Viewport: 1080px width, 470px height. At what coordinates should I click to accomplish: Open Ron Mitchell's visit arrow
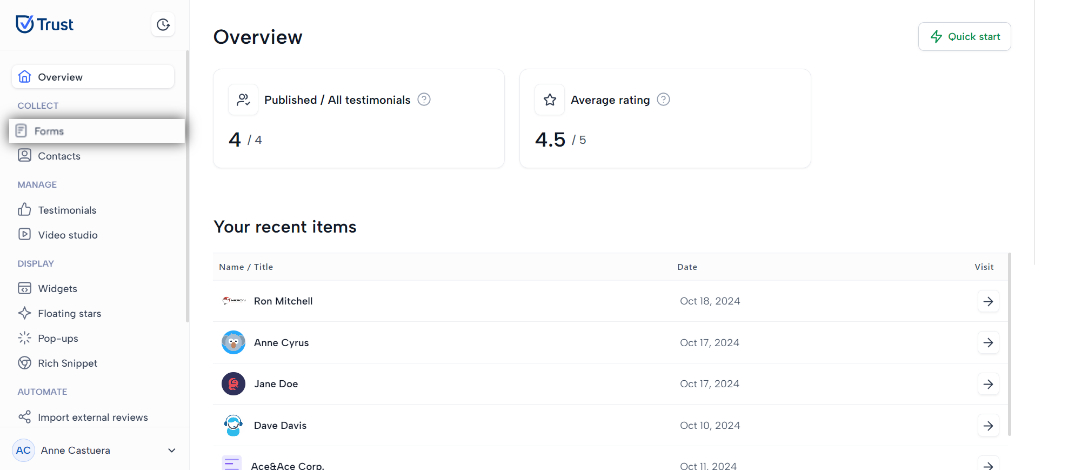(988, 301)
